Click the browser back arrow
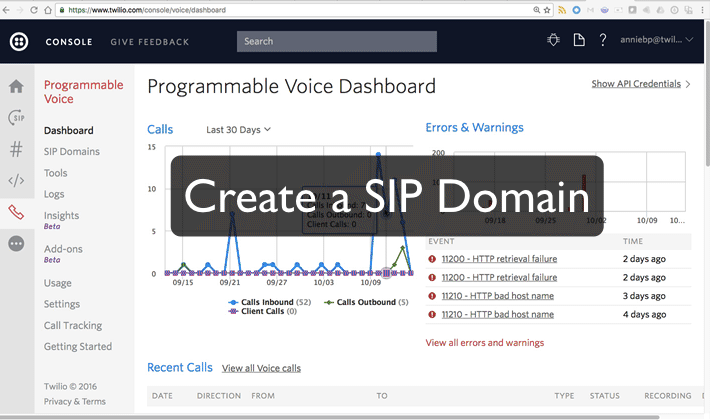This screenshot has height=420, width=710. [6, 10]
